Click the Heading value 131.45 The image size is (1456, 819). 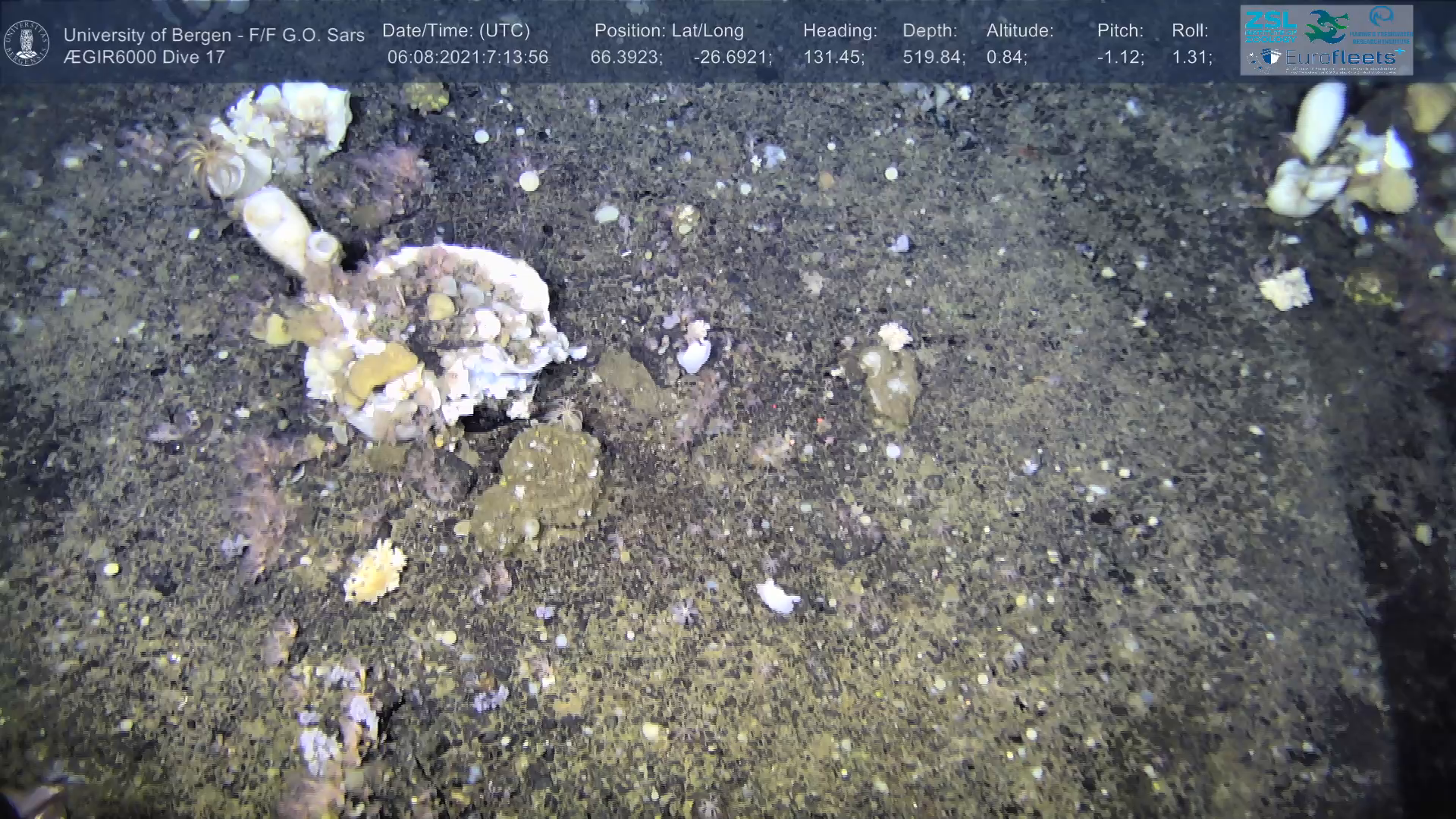(x=833, y=58)
